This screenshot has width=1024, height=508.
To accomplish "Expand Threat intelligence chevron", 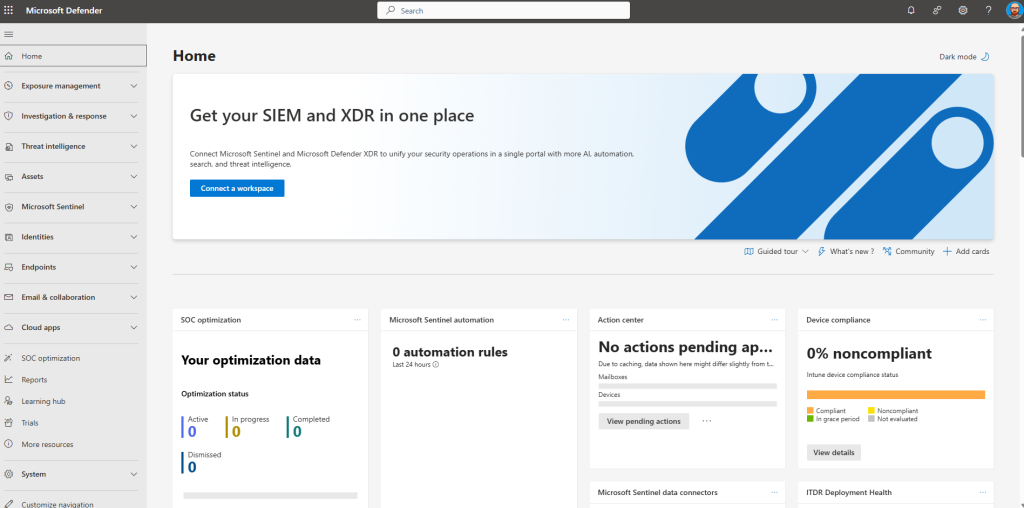I will [x=134, y=146].
